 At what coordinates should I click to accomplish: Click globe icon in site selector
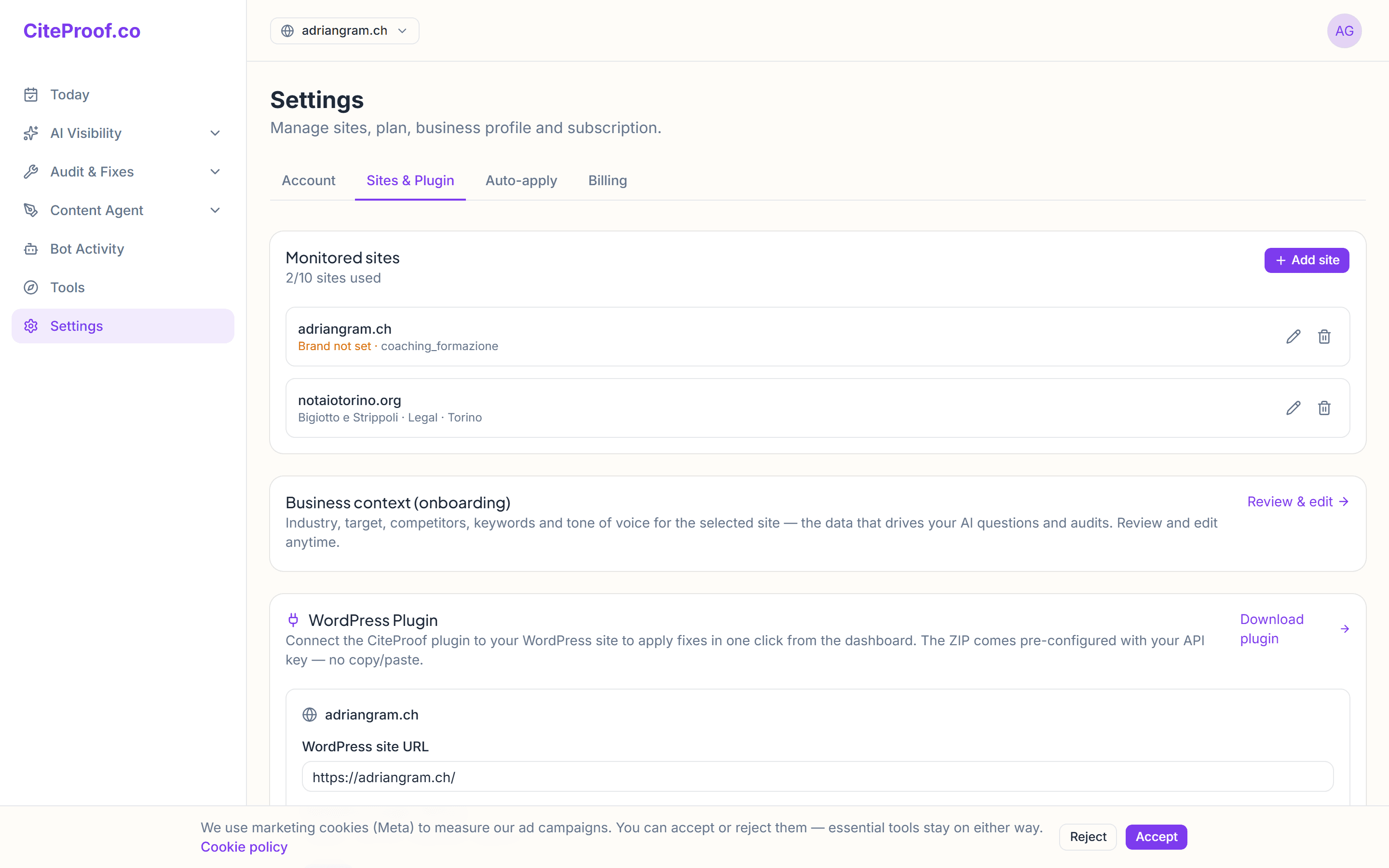point(287,30)
